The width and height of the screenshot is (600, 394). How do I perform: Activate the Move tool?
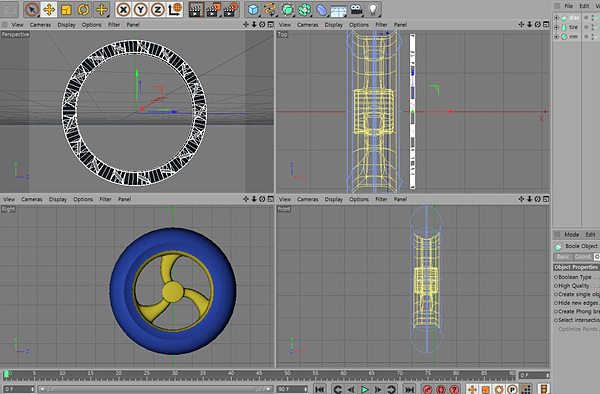click(49, 10)
